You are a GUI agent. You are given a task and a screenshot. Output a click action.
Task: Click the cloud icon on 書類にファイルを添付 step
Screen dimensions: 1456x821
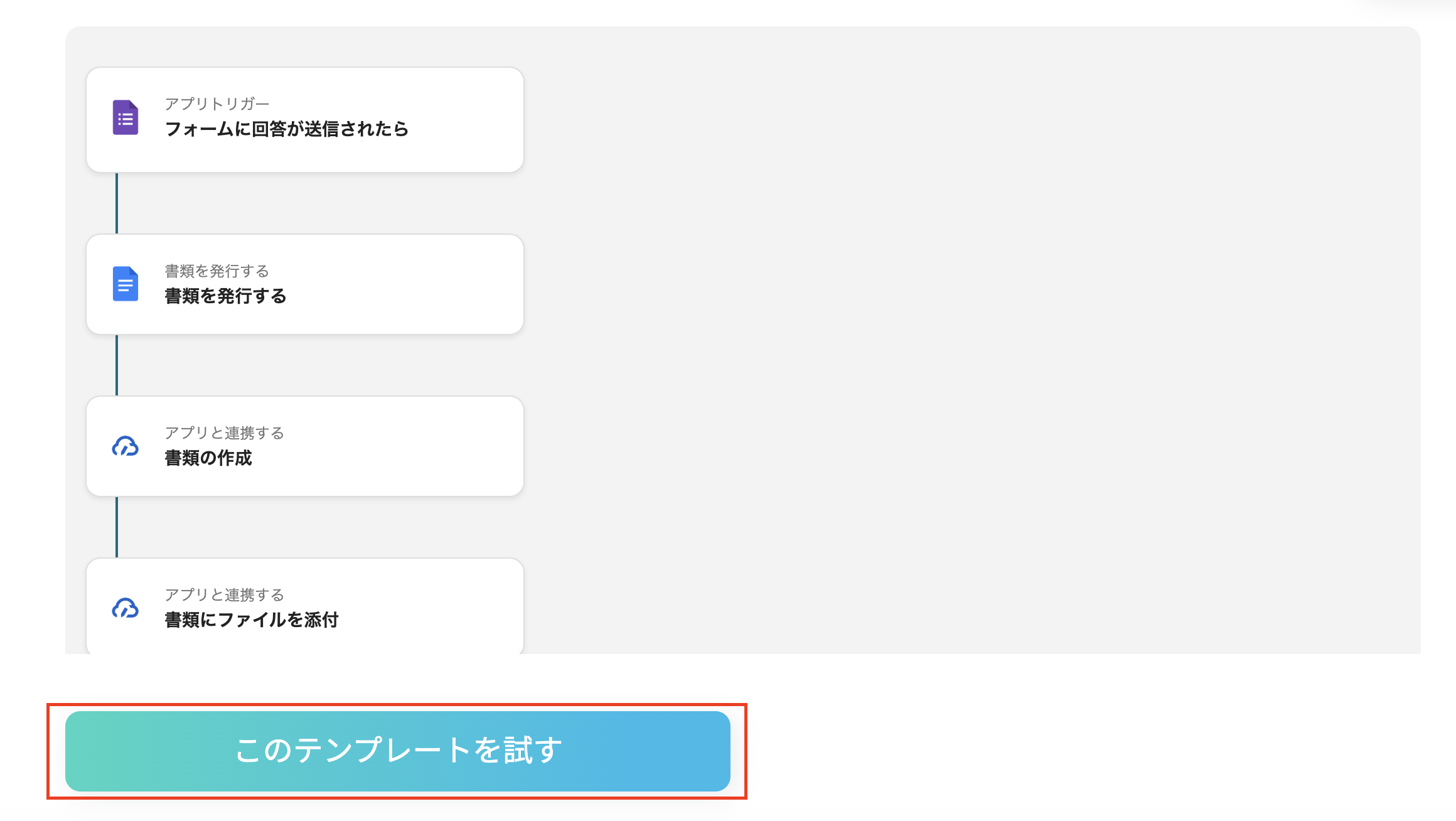pos(125,608)
